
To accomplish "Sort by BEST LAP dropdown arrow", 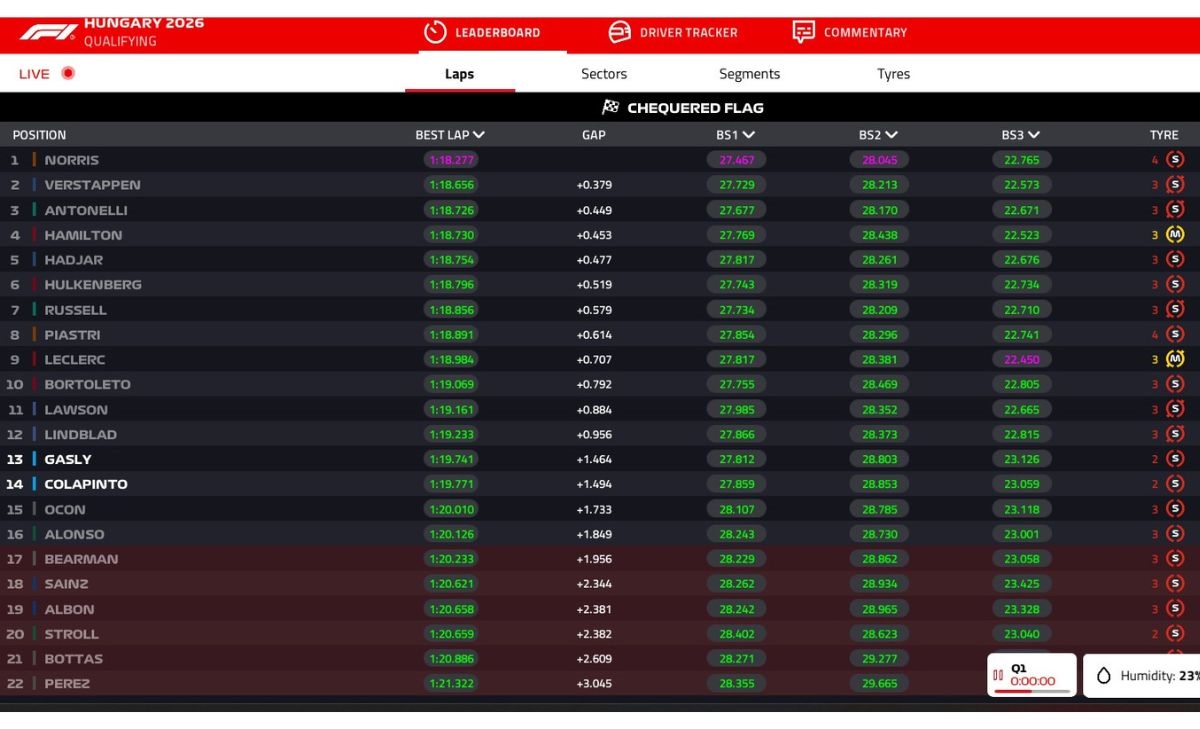I will (479, 135).
